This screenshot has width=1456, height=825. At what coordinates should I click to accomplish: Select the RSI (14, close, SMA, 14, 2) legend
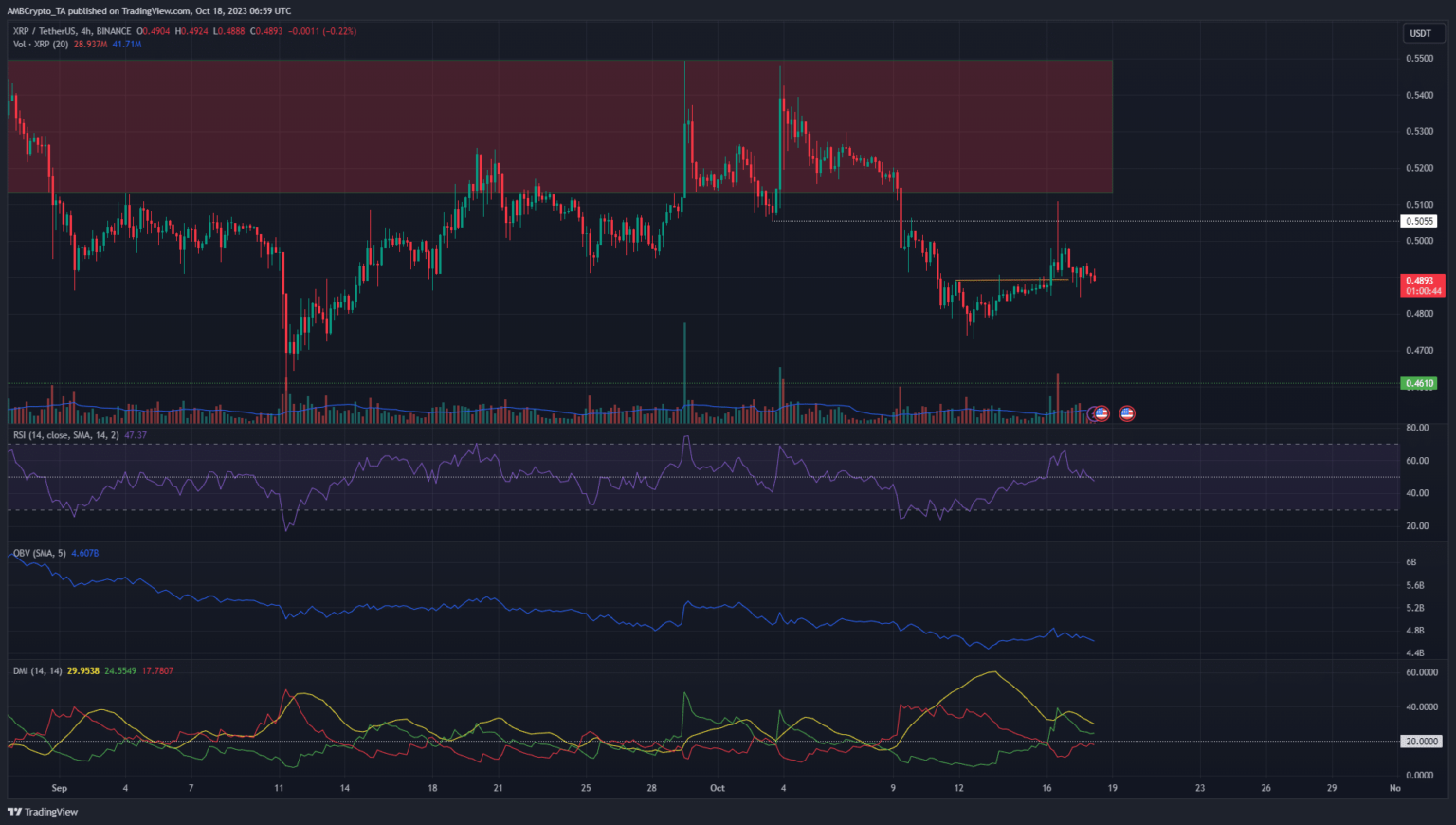pyautogui.click(x=66, y=435)
